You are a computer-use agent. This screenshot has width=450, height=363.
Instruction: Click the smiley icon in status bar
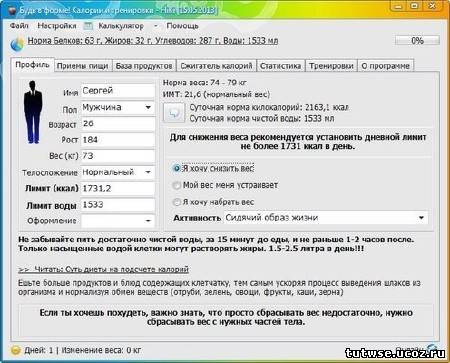[16, 350]
